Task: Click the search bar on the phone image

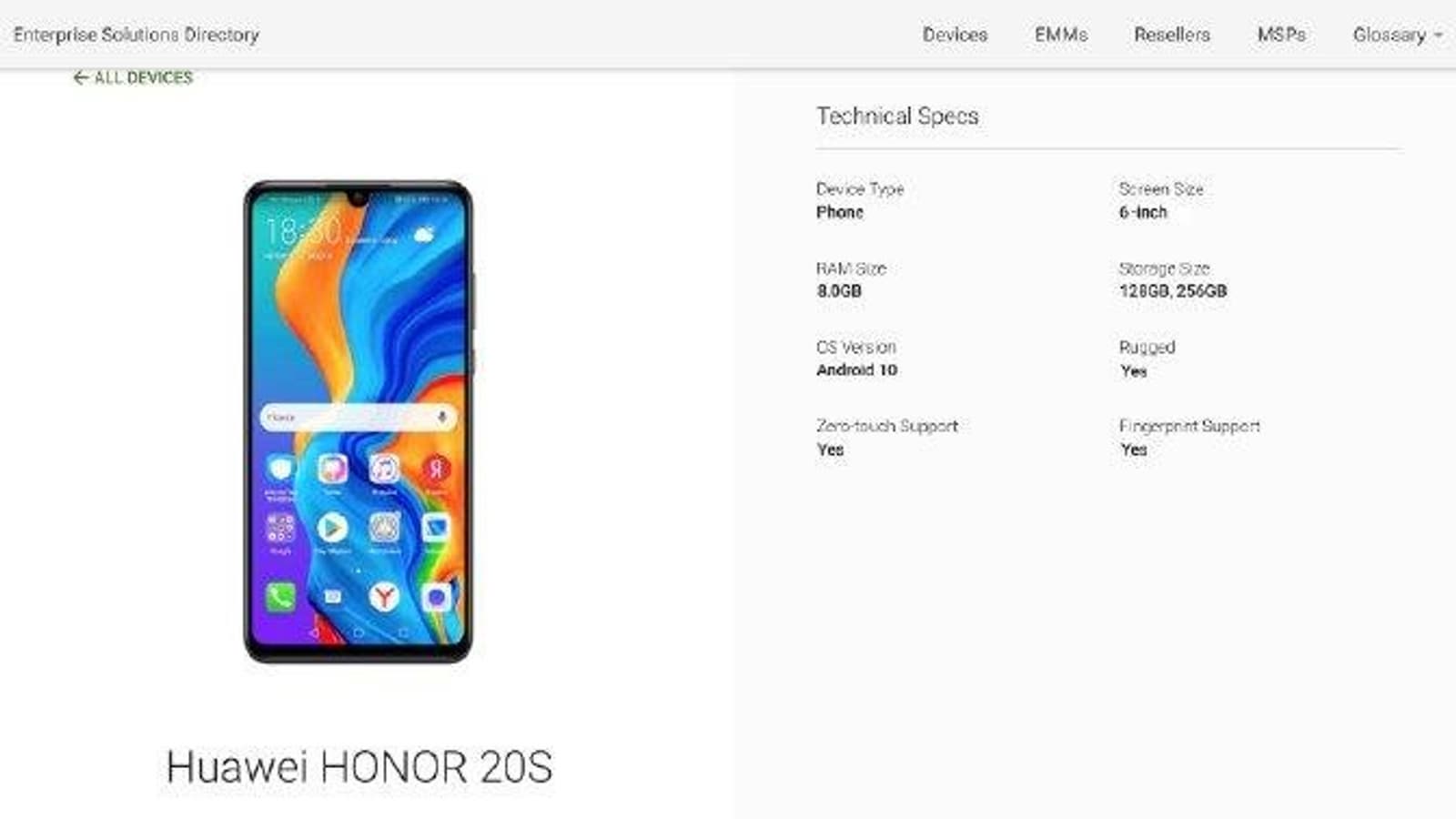Action: (359, 417)
